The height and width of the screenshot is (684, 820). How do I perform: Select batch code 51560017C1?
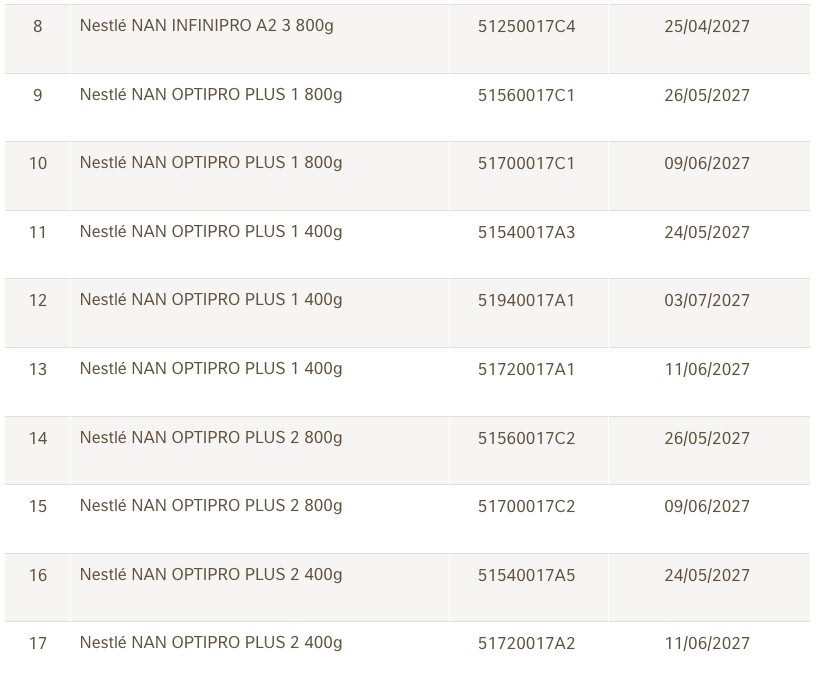[x=526, y=95]
